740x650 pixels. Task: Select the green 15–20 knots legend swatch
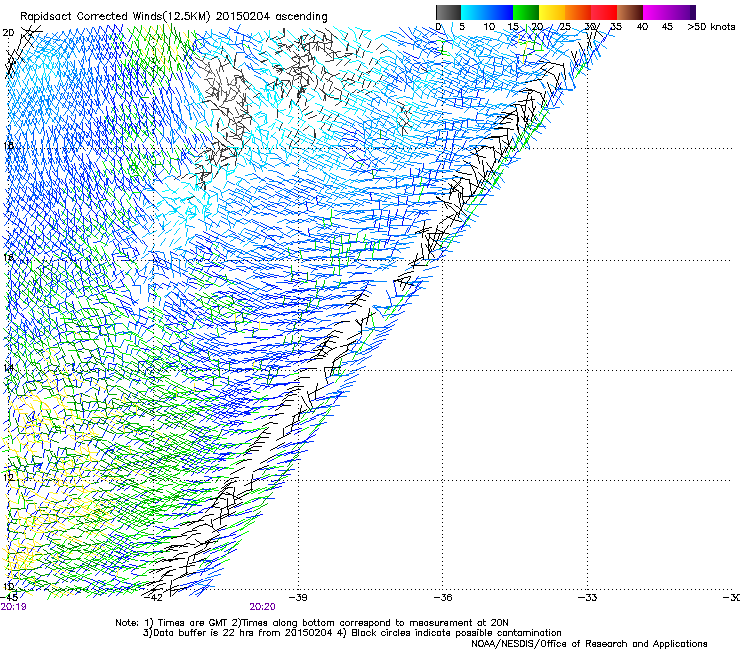[526, 12]
